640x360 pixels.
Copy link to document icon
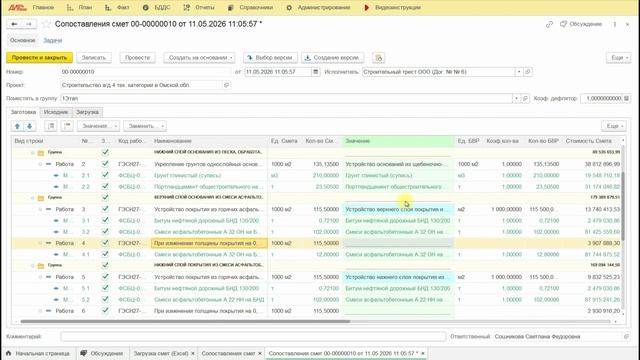pyautogui.click(x=549, y=24)
